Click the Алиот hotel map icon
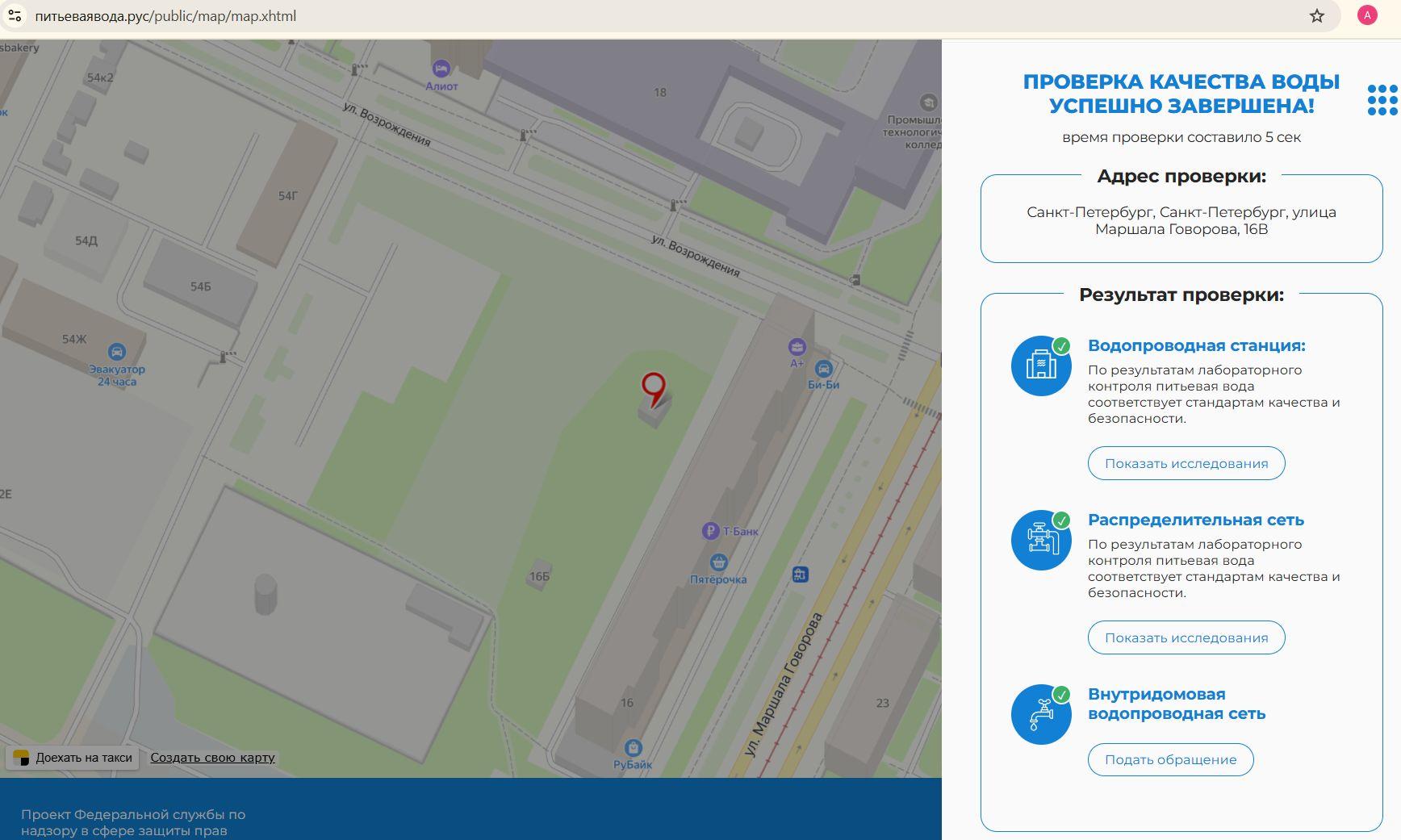The image size is (1401, 840). point(441,69)
